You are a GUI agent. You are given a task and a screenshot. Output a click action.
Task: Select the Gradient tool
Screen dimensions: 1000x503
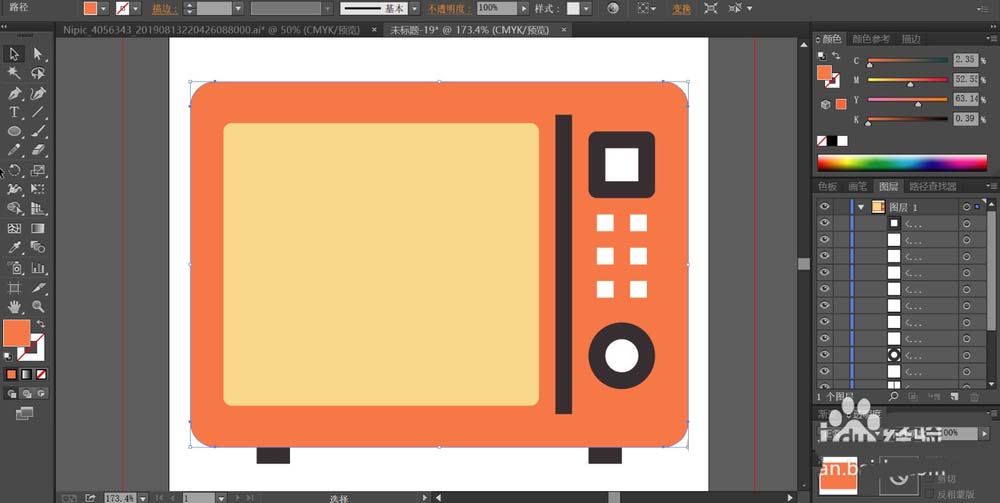click(38, 228)
